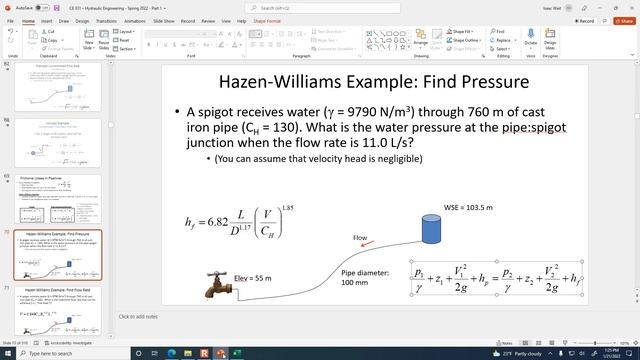Click the New Slide button
Viewport: 640px width, 360px height.
89,40
